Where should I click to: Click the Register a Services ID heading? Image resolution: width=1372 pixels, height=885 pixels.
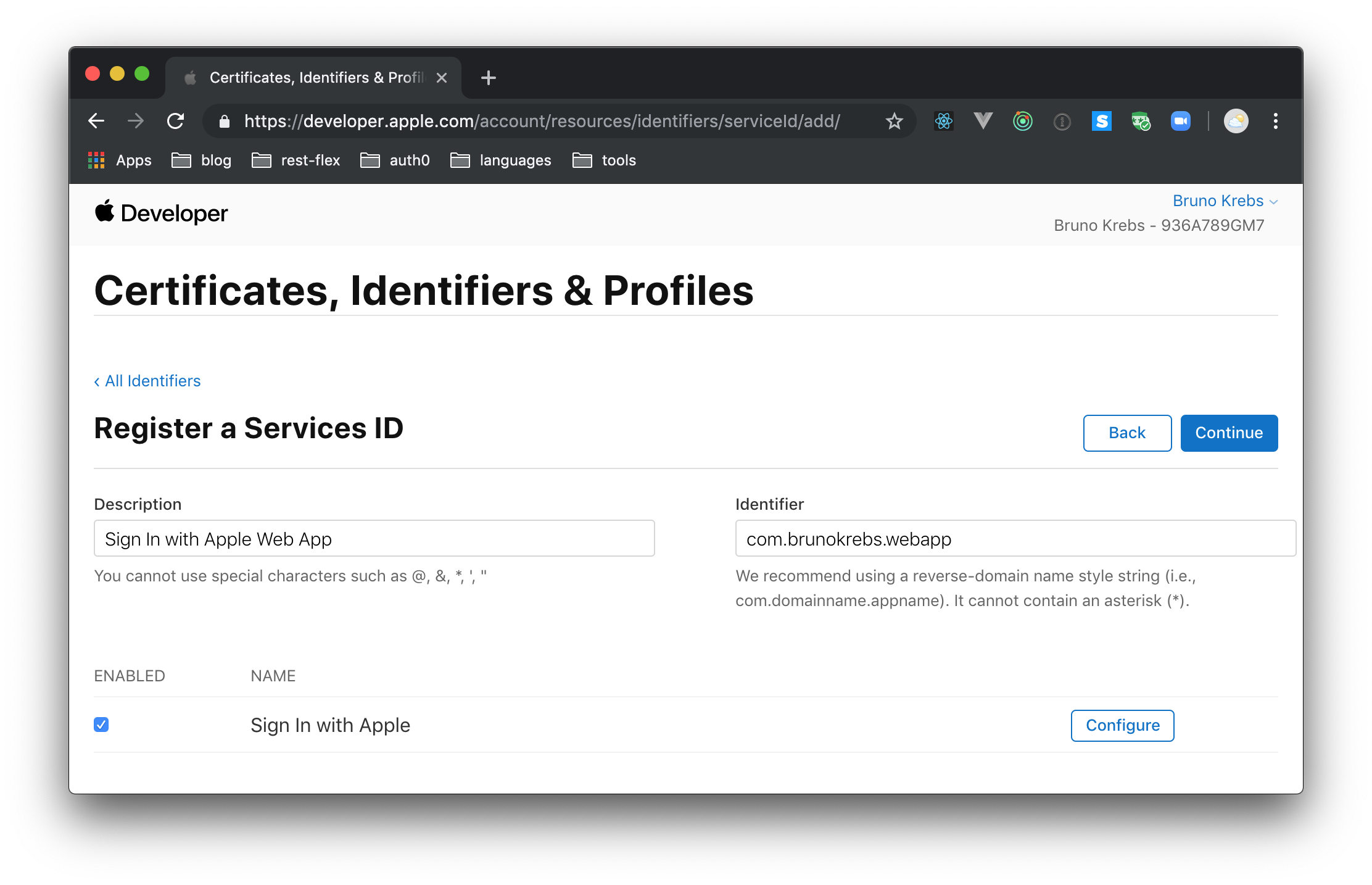[249, 428]
